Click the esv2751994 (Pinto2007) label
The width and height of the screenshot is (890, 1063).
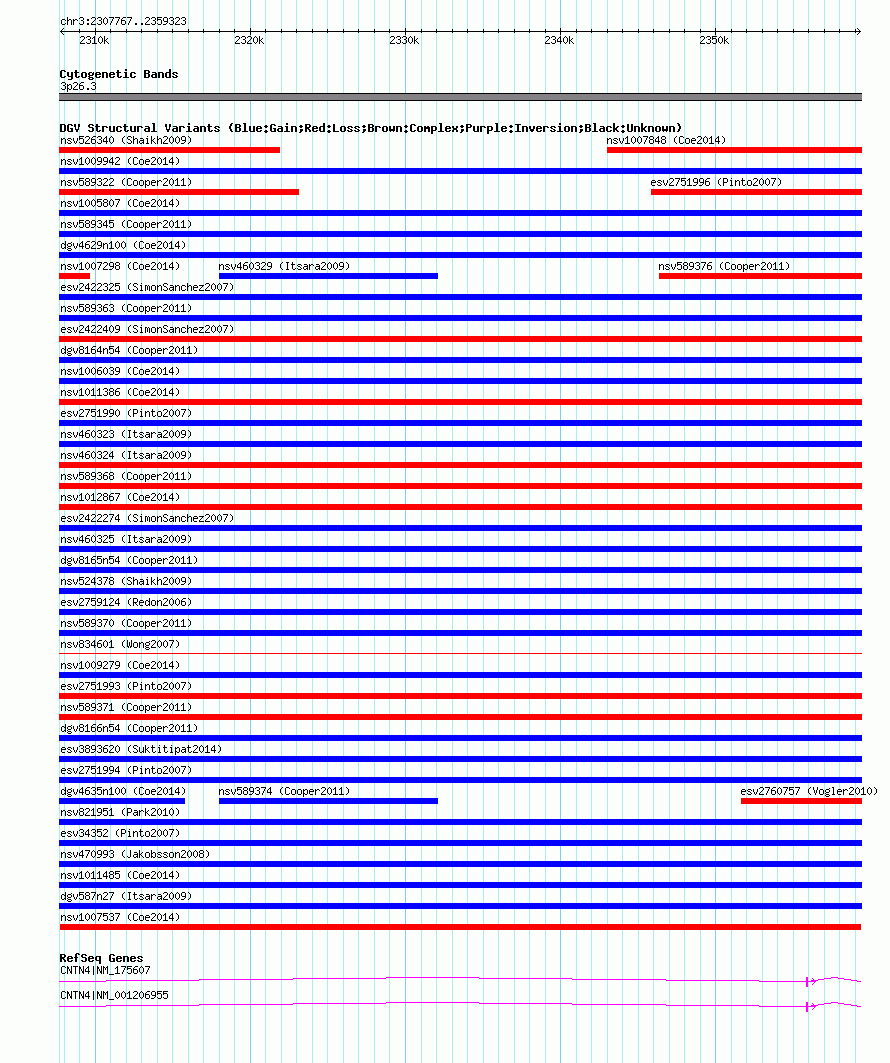point(126,771)
